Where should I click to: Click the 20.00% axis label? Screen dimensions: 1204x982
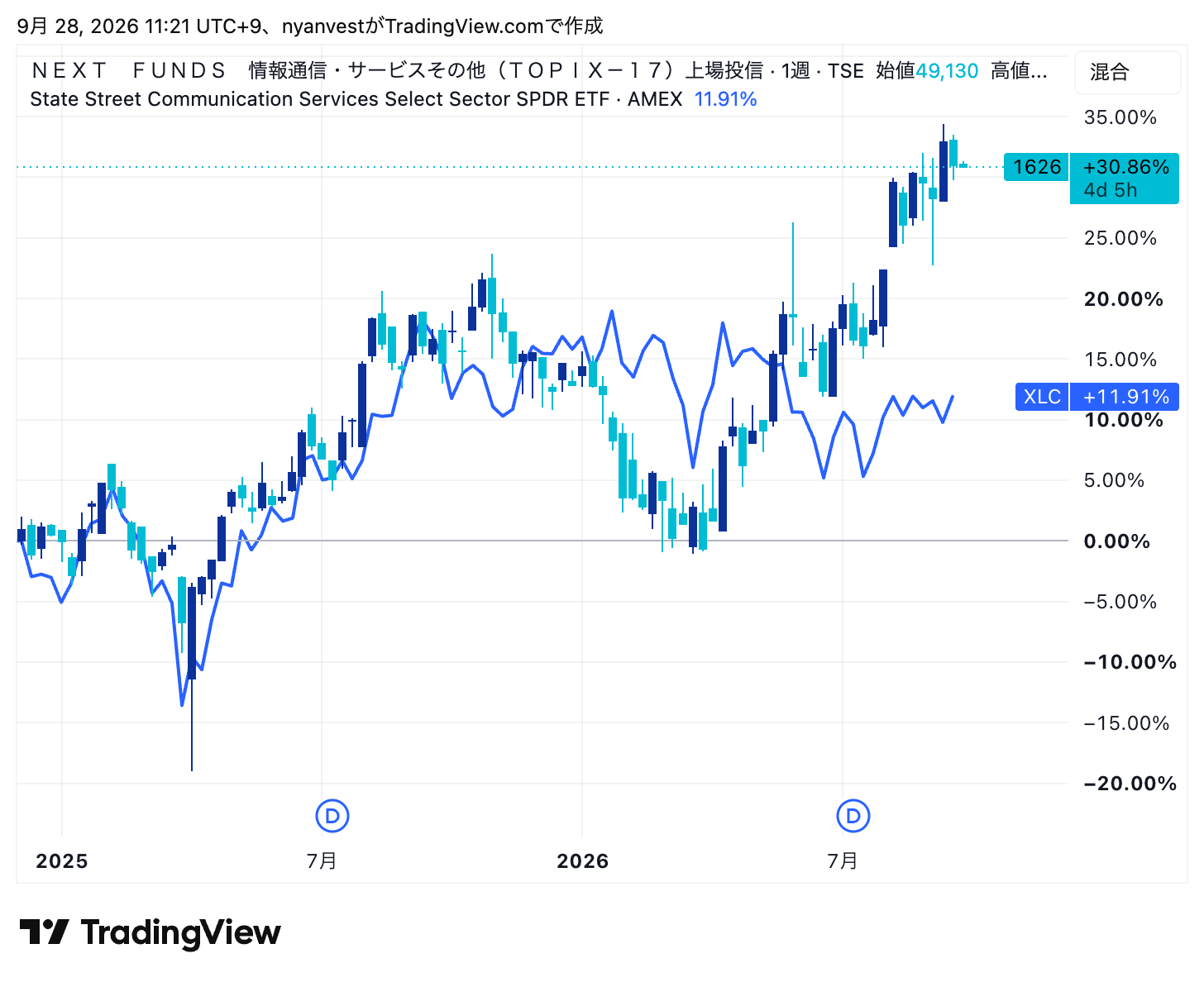point(1123,299)
